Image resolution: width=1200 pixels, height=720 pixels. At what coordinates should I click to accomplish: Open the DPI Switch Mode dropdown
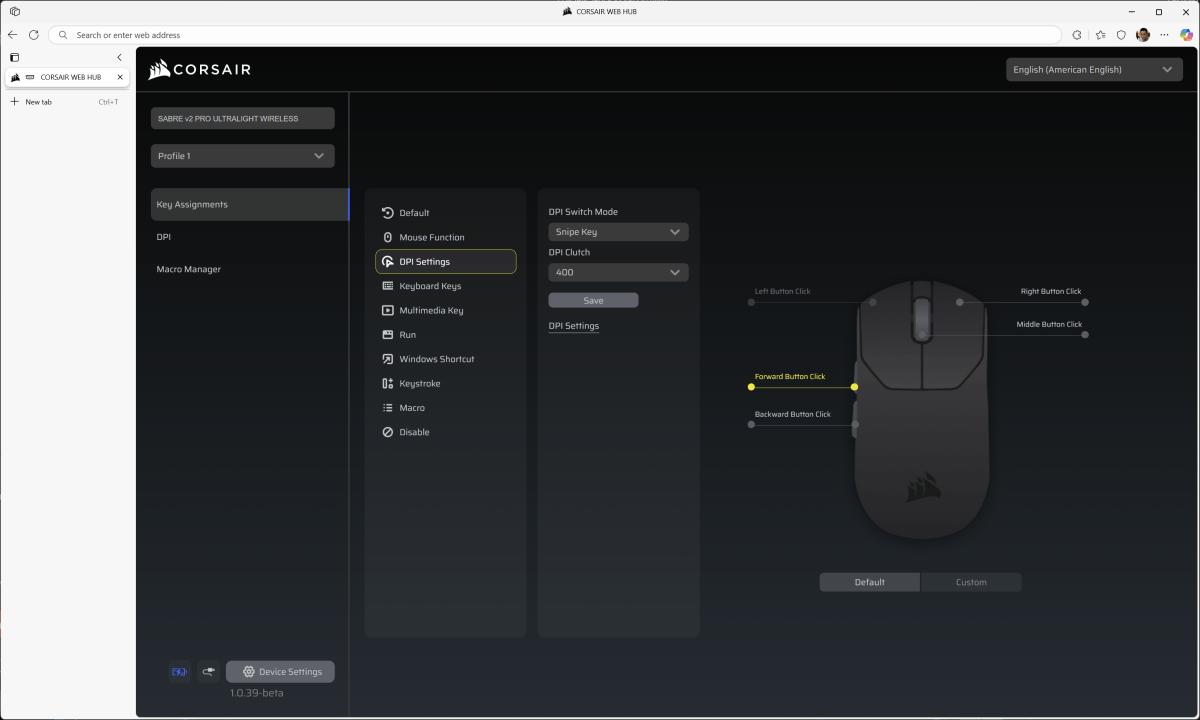[618, 232]
